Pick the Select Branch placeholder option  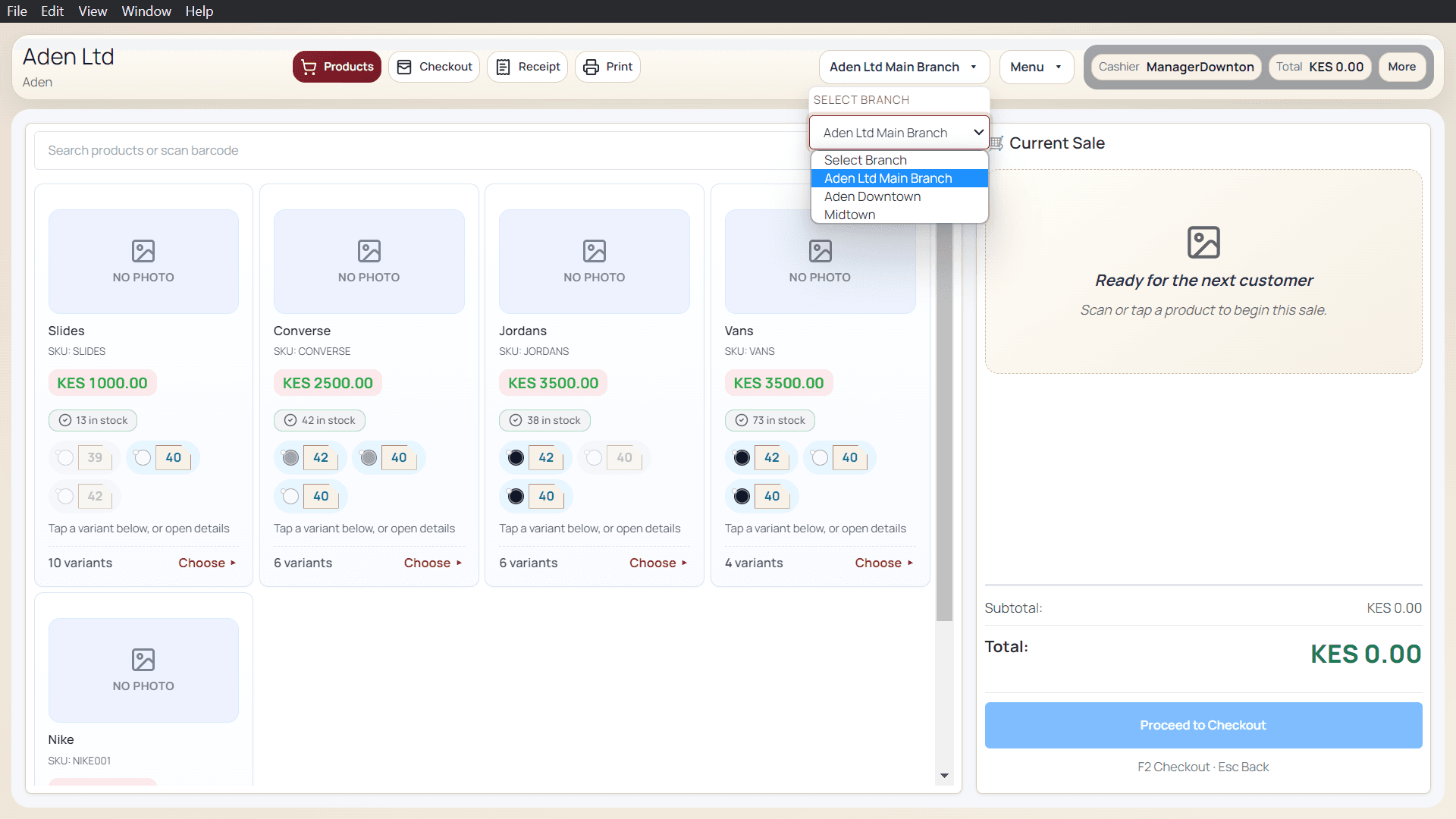click(899, 160)
